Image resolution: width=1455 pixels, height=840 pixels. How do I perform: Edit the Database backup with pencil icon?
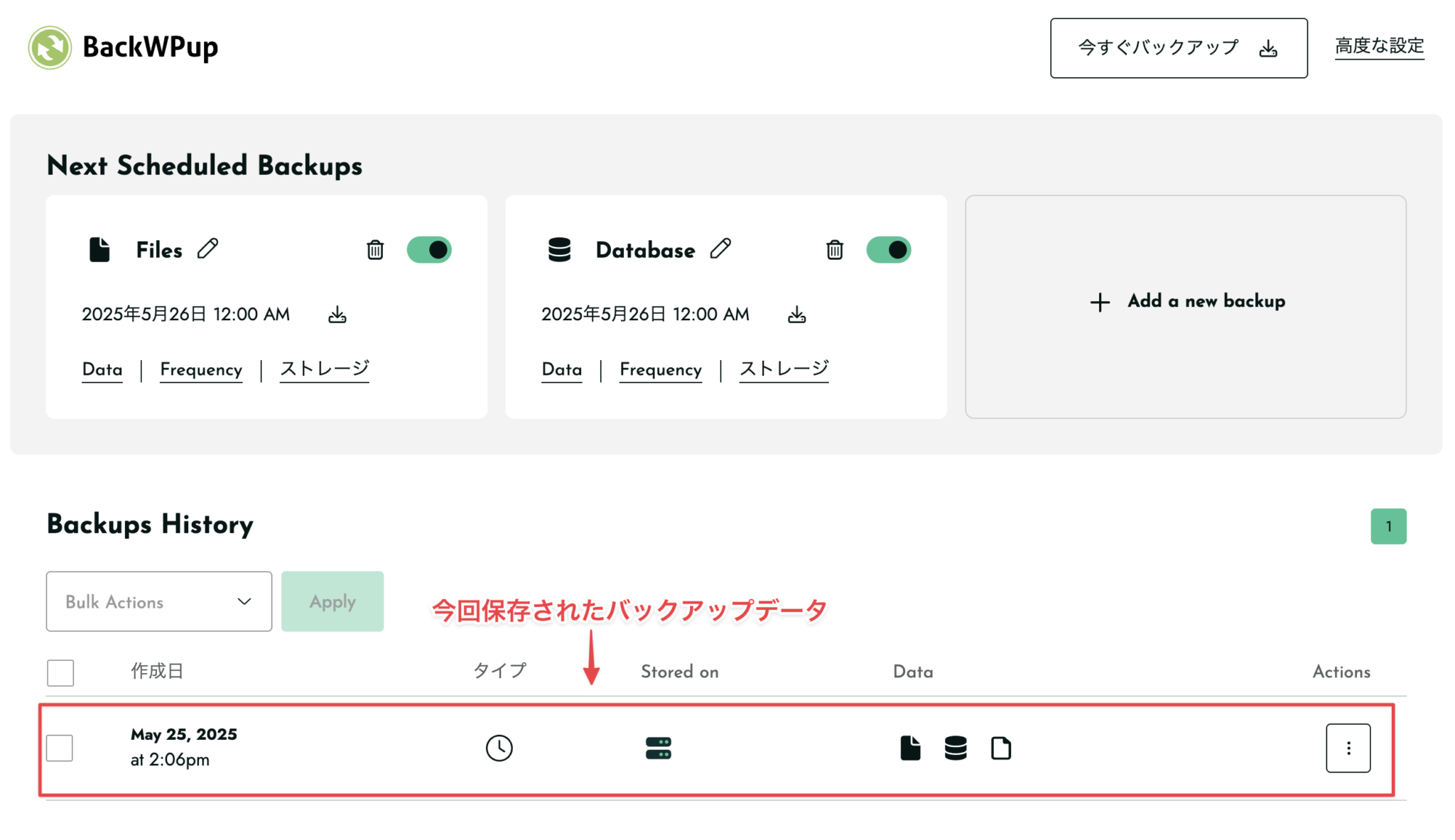tap(722, 249)
